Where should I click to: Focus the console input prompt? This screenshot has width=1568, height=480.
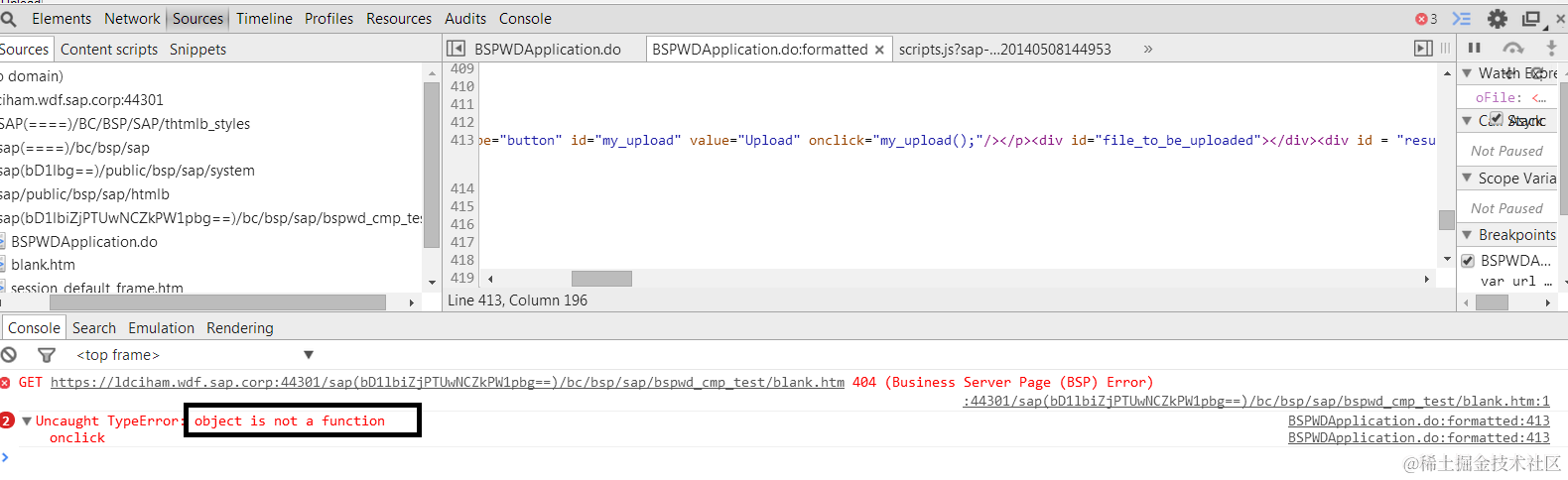coord(784,457)
